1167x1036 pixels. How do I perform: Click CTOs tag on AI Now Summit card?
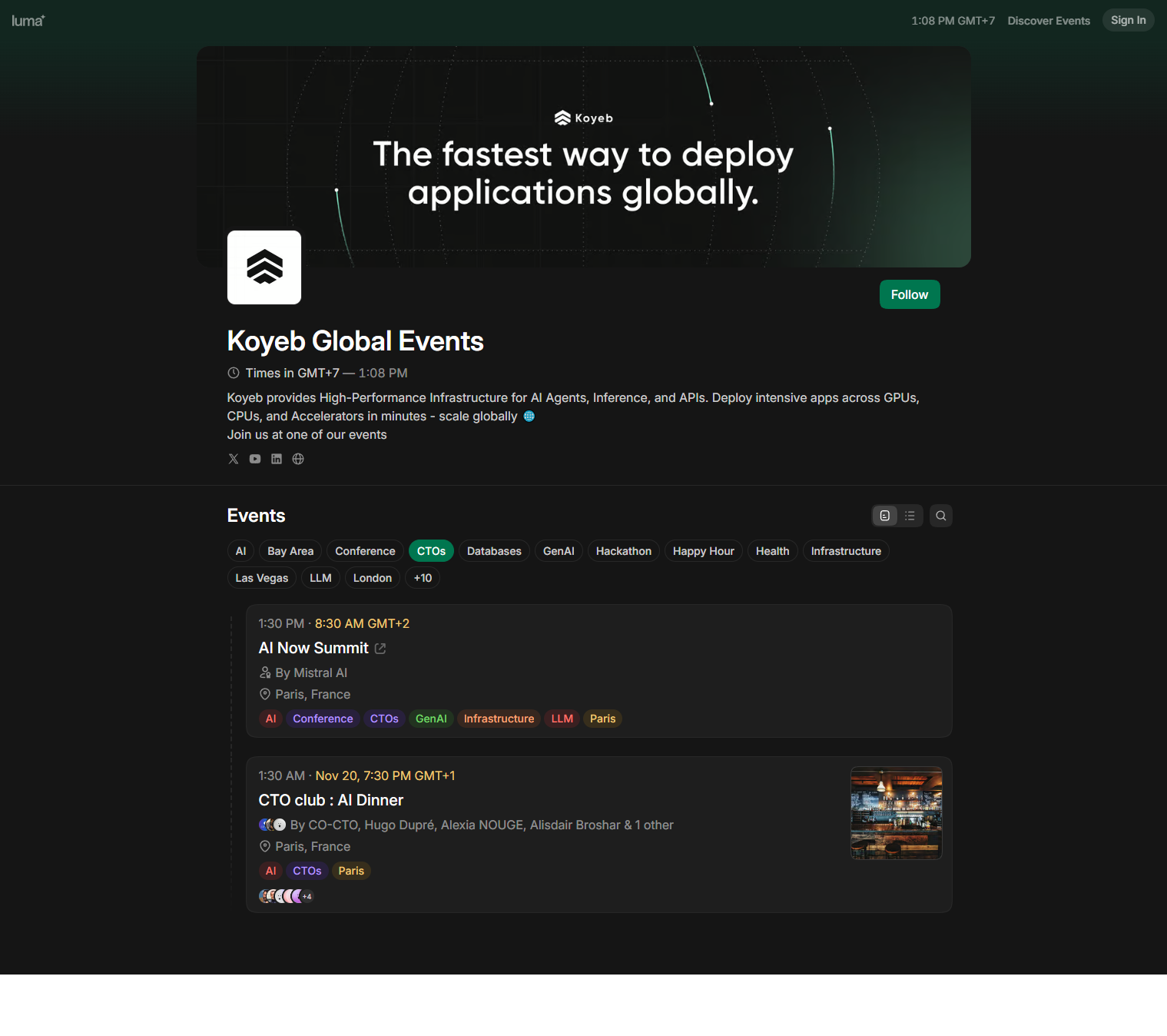pyautogui.click(x=384, y=719)
